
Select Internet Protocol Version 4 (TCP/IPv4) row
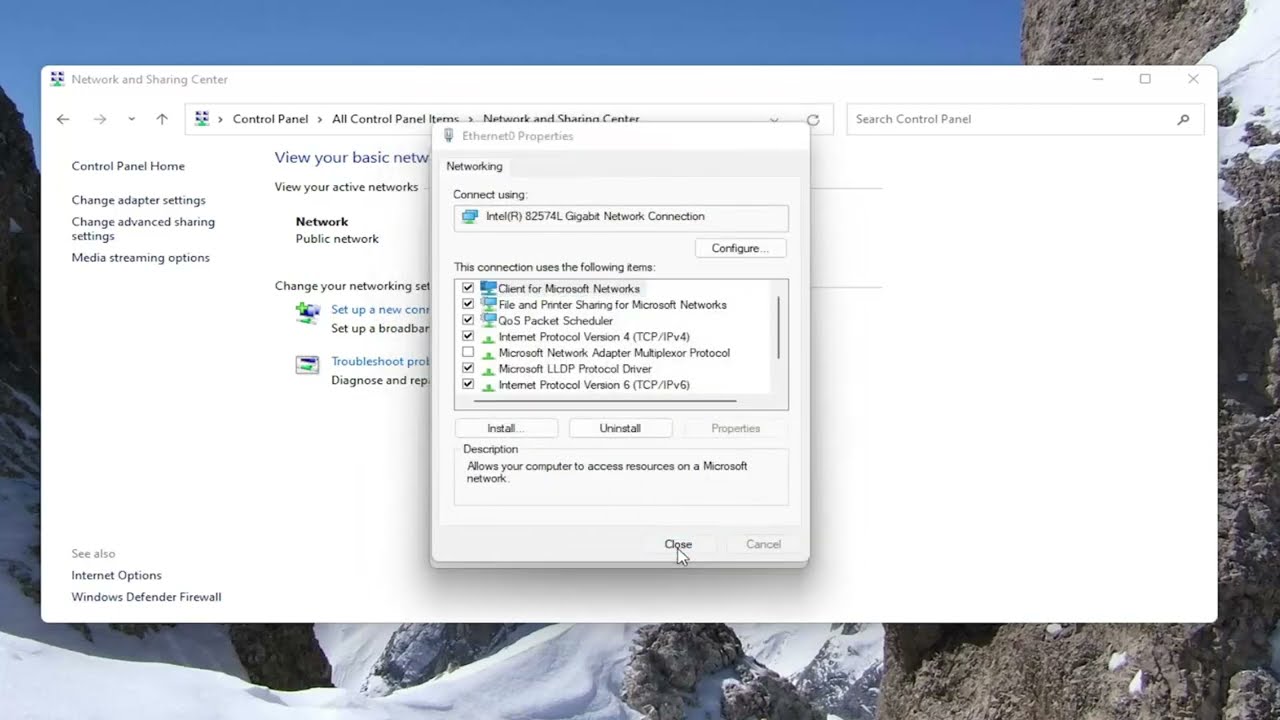[594, 337]
